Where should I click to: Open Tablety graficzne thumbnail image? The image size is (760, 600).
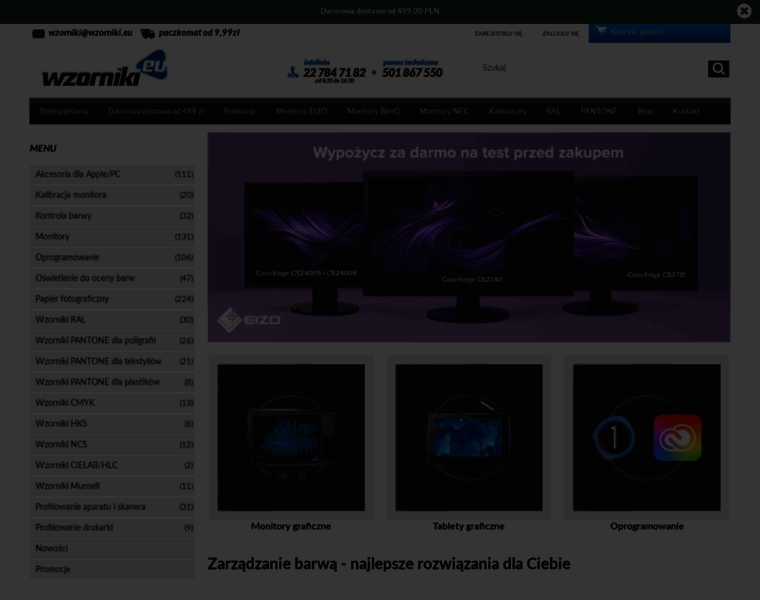[469, 437]
